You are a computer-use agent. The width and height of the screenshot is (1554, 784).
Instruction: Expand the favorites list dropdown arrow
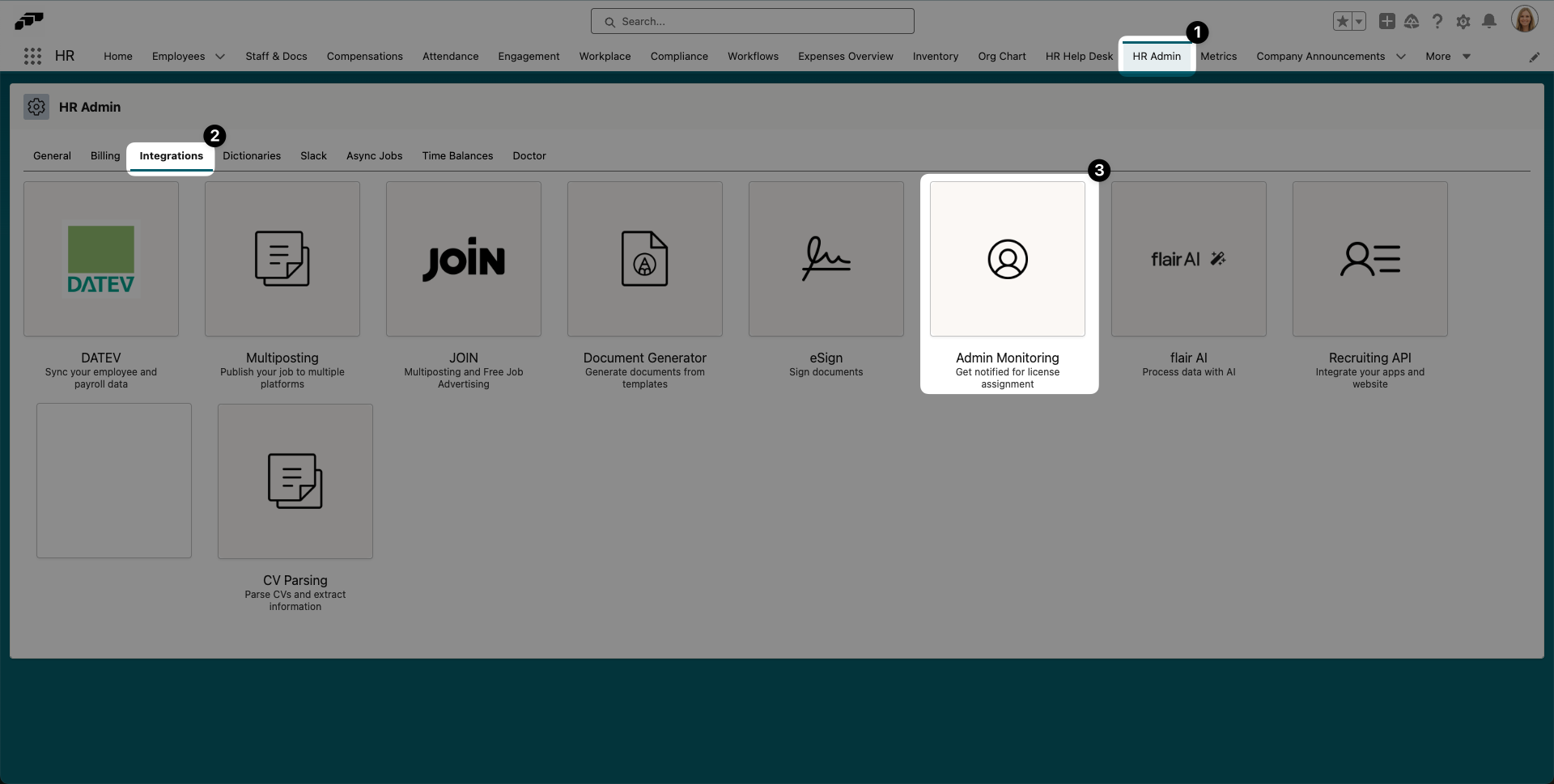pos(1359,22)
